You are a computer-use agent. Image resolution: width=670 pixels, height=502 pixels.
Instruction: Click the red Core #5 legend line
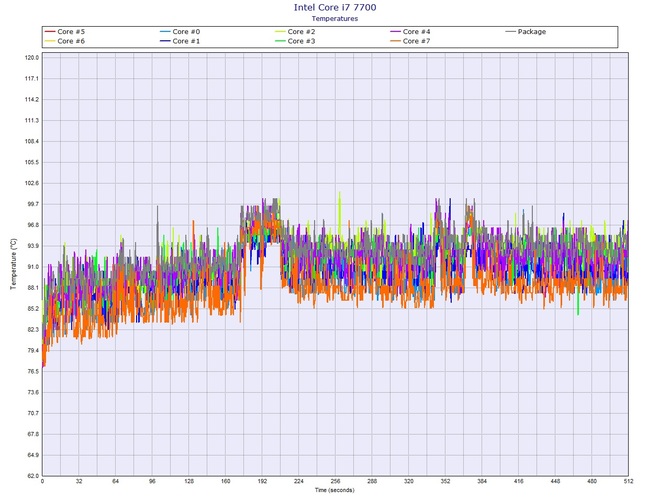pos(50,32)
